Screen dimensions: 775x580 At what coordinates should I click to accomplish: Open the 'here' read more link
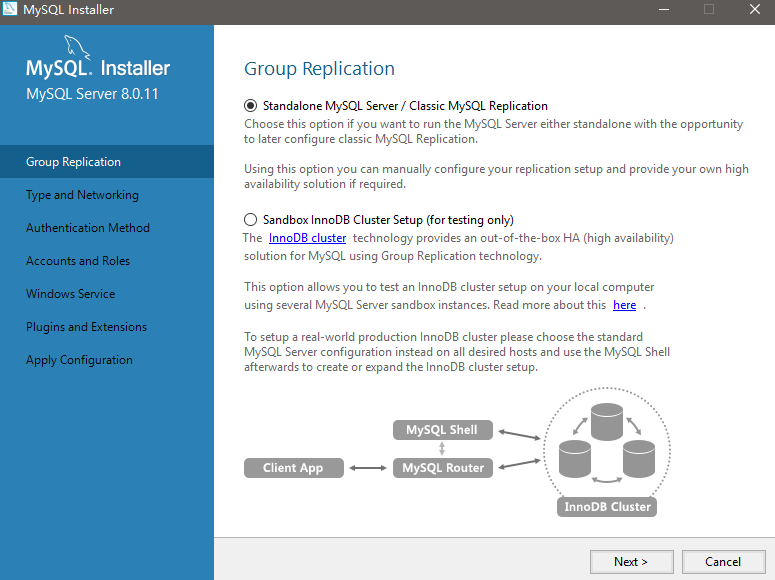(624, 305)
